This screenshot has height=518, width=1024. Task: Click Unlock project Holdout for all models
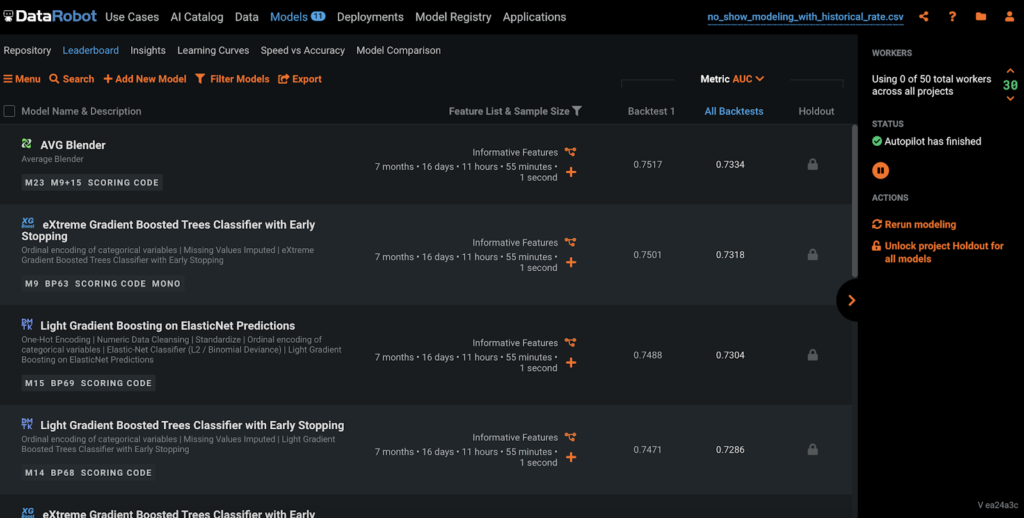click(x=938, y=252)
